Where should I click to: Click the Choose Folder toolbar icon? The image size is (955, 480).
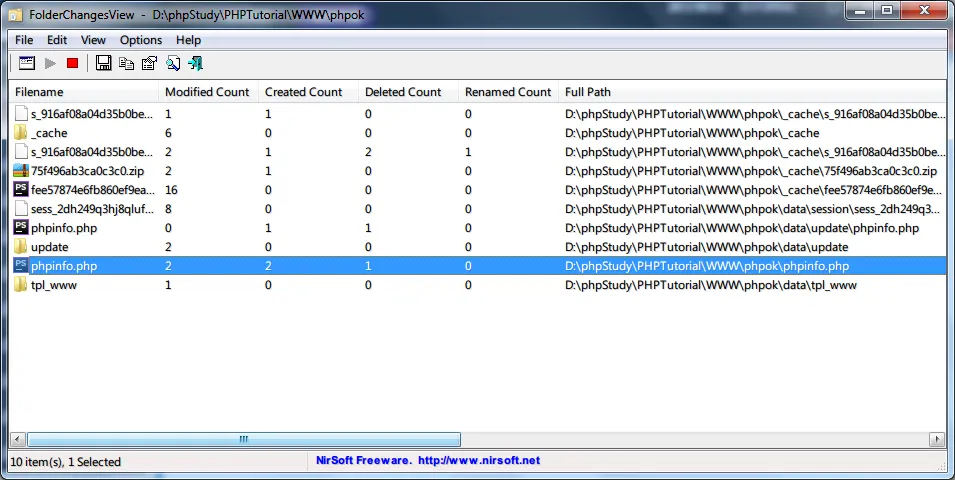tap(27, 64)
